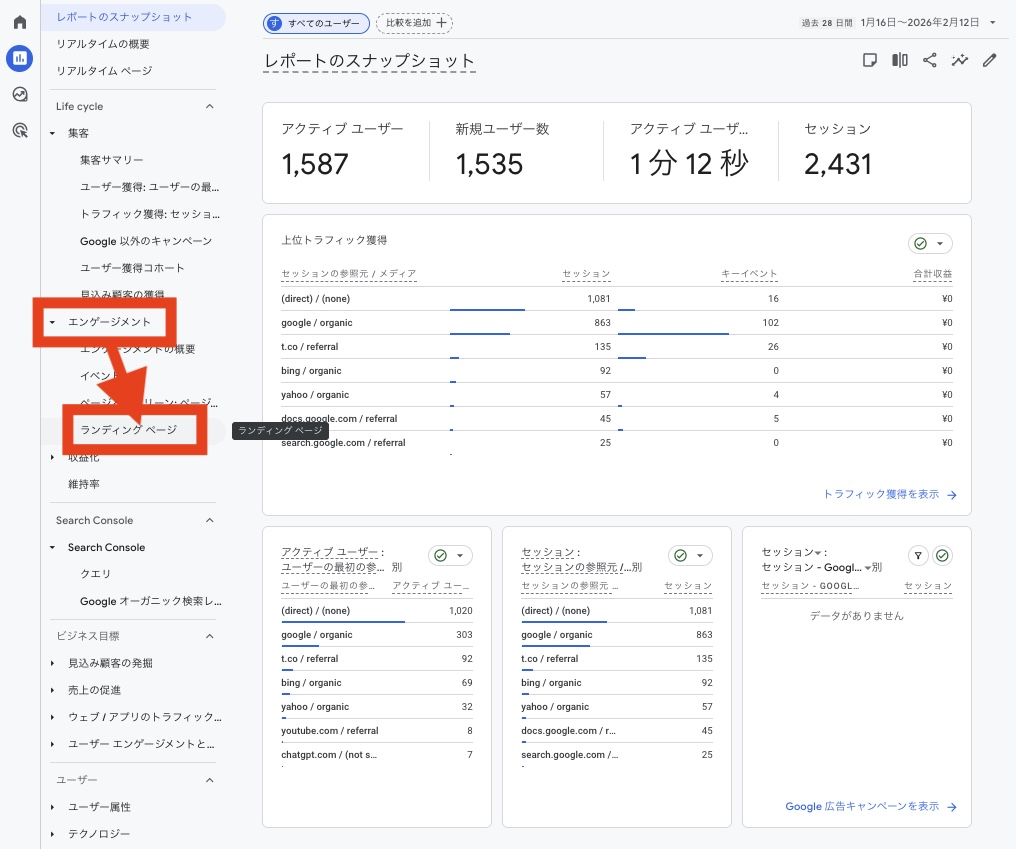Click the share icon for this report
This screenshot has height=849, width=1016.
930,60
